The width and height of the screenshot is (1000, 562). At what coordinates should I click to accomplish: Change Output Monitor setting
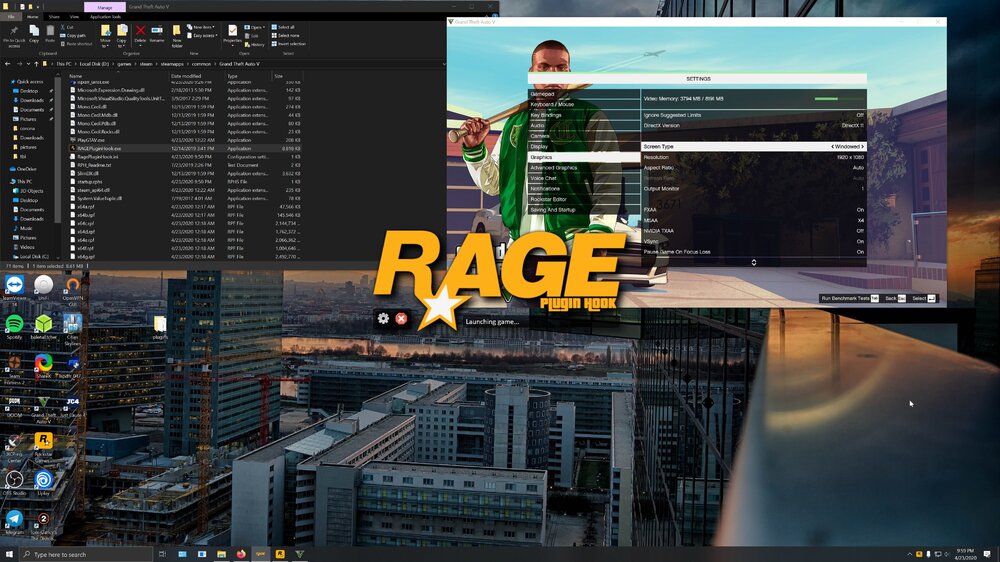(753, 189)
